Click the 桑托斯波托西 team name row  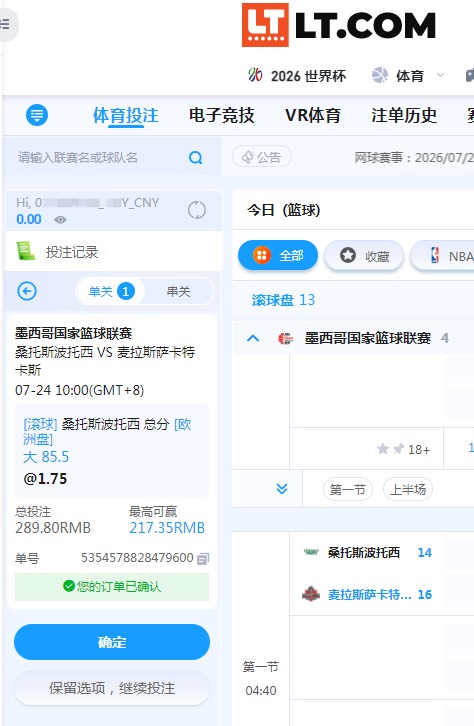[x=364, y=552]
